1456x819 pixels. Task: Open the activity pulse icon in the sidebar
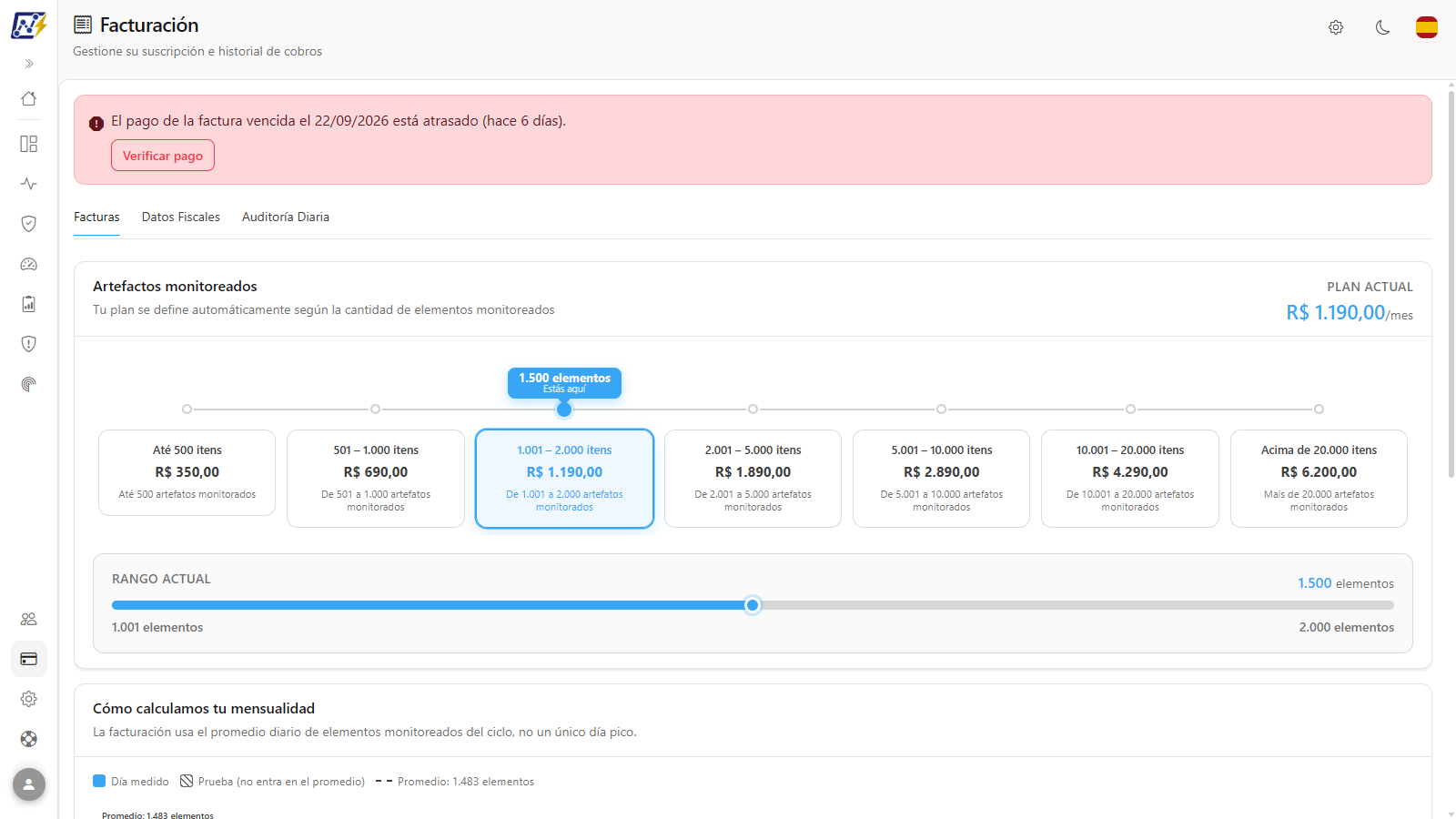coord(29,184)
